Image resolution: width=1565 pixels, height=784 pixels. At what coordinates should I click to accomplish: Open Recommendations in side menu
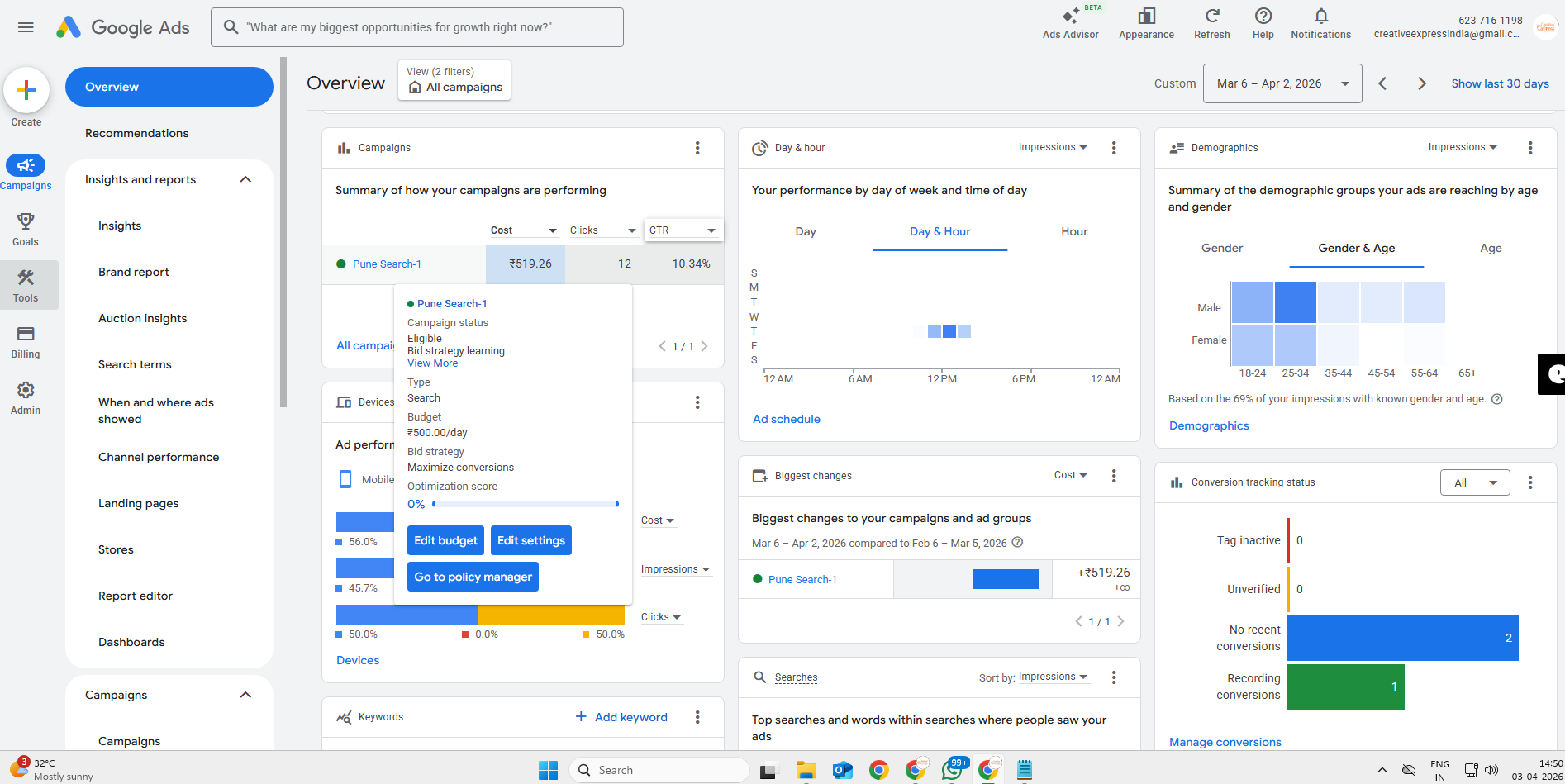tap(137, 133)
